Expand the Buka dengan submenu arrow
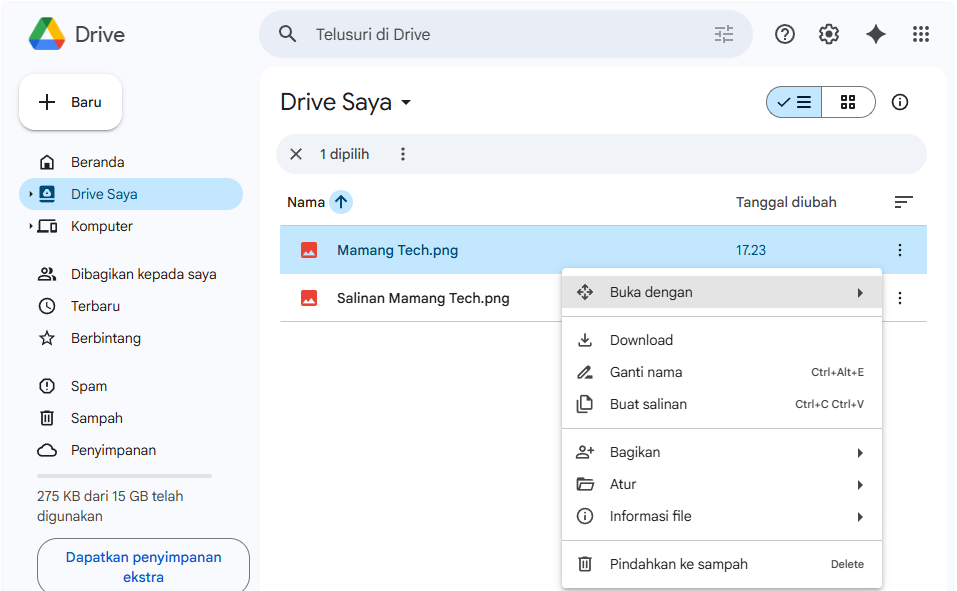This screenshot has height=591, width=957. coord(860,292)
